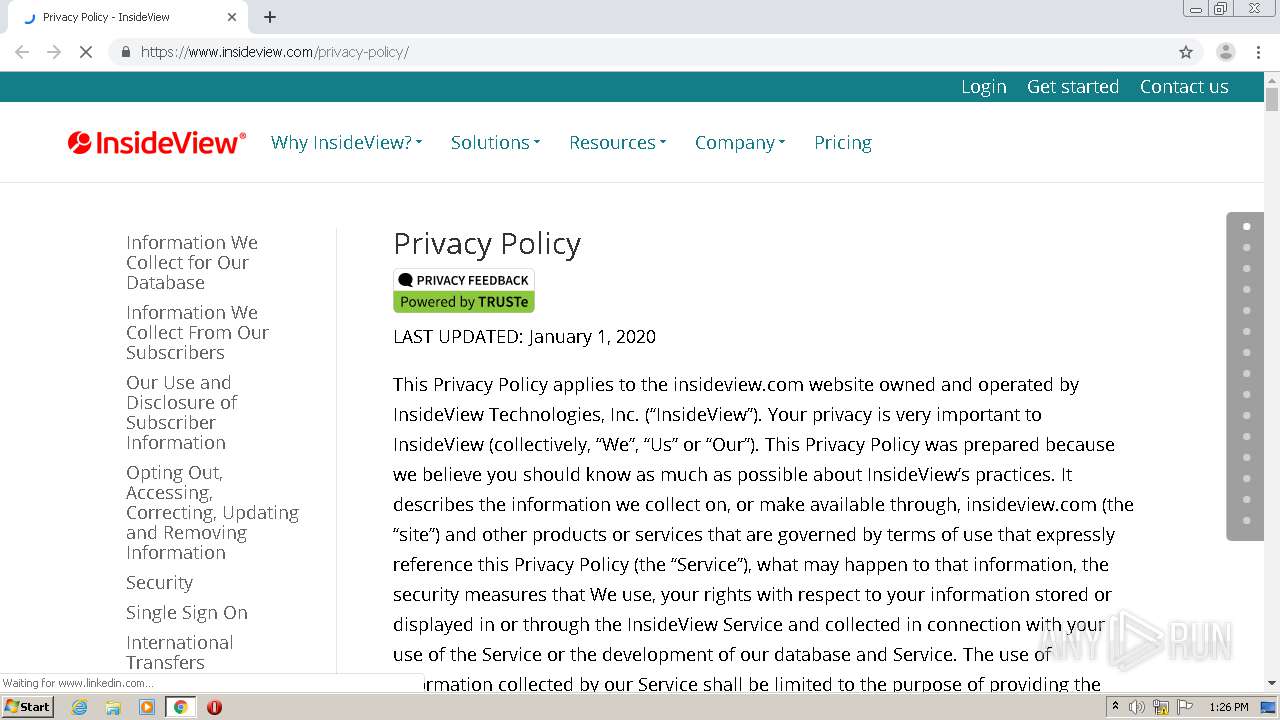Screen dimensions: 1280x720
Task: Jump to Information We Collect From Our Subscribers
Action: click(x=197, y=333)
